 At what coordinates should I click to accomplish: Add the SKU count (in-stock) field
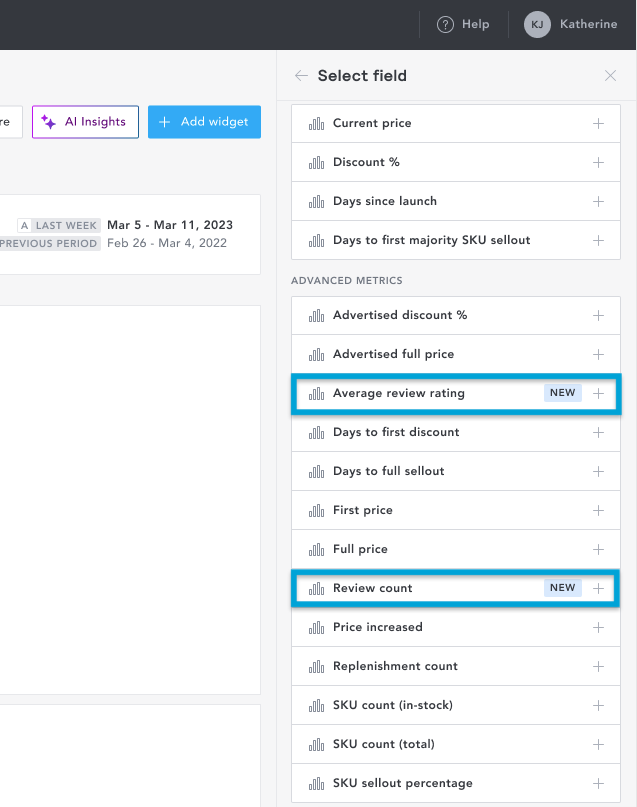(598, 706)
